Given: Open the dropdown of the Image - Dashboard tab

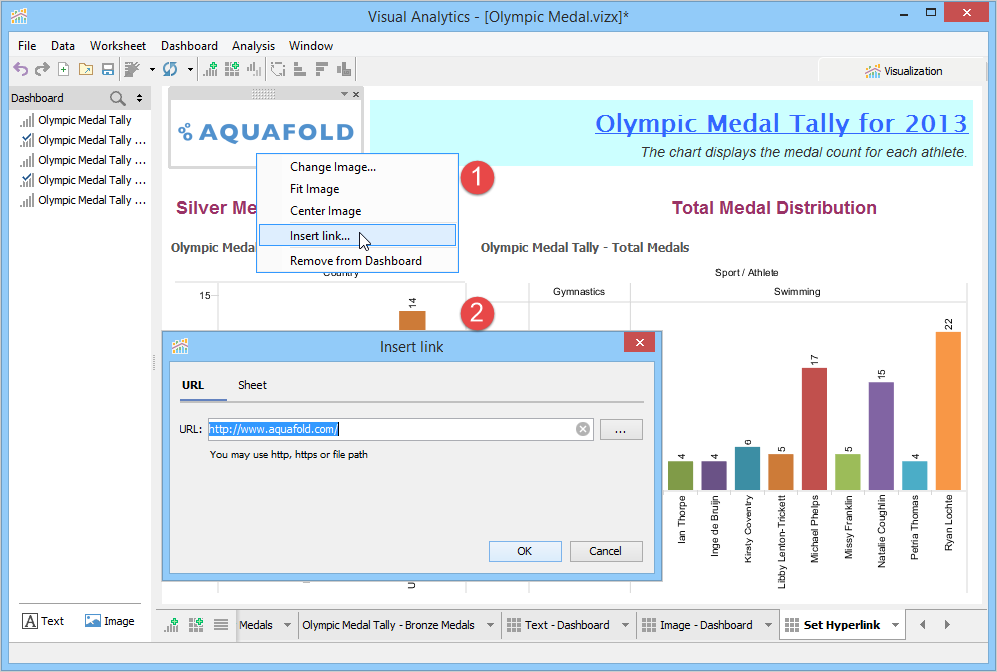Looking at the screenshot, I should point(768,625).
